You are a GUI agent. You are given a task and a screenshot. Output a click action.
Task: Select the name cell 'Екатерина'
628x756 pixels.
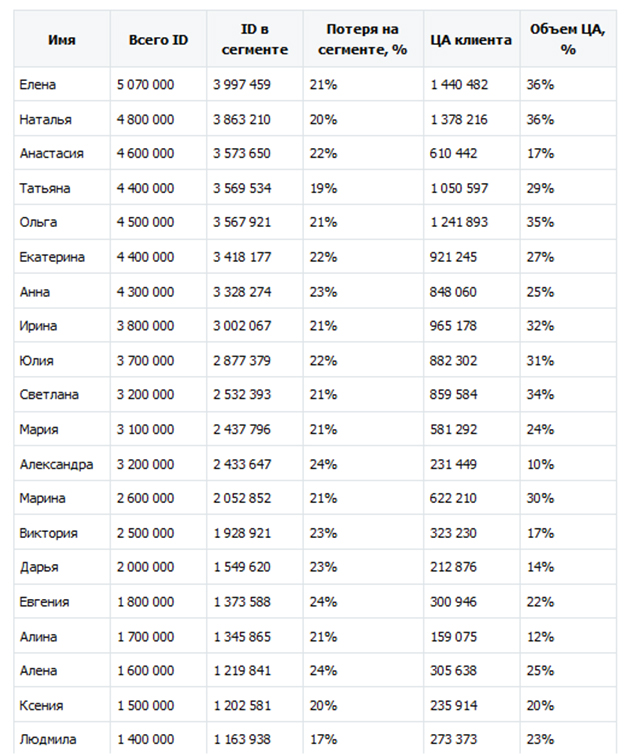pyautogui.click(x=62, y=256)
